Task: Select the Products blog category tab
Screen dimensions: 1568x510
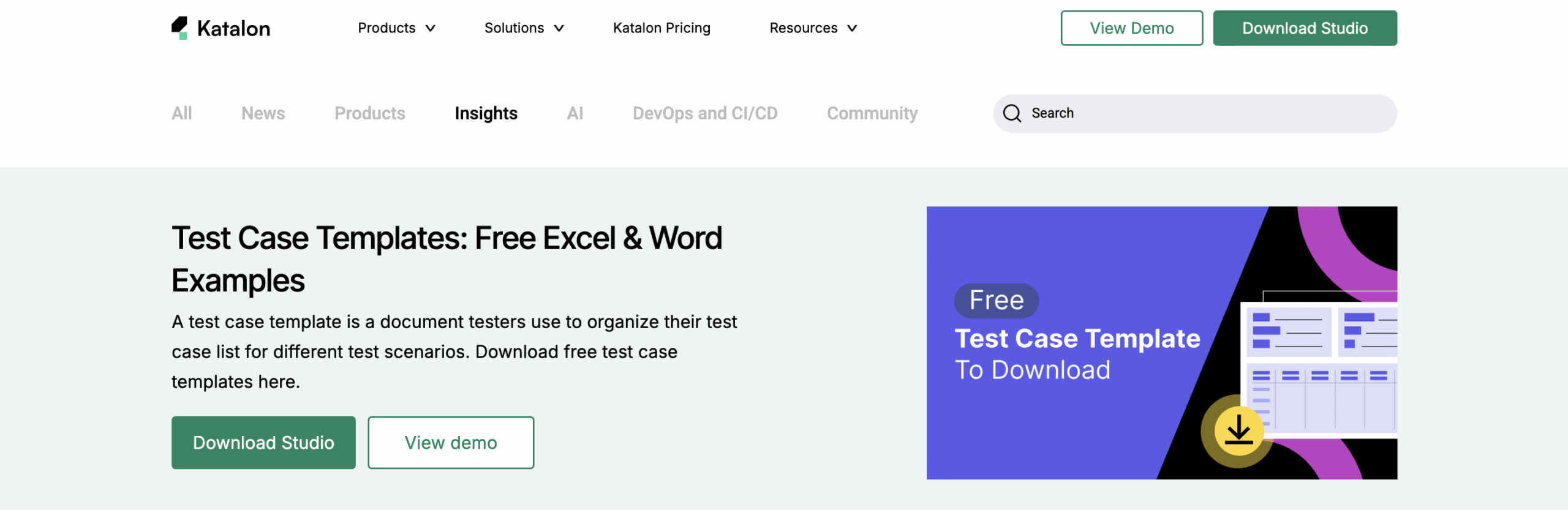Action: tap(370, 113)
